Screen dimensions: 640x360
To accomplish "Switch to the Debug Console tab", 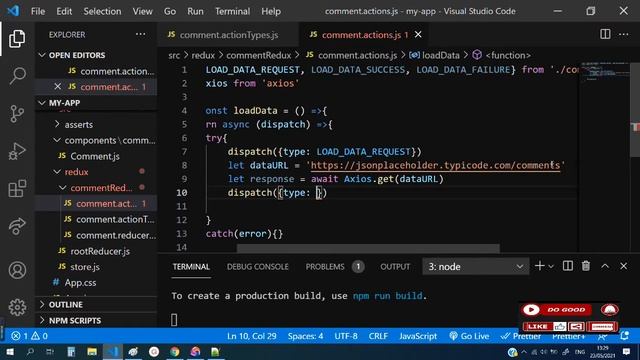I will 258,267.
